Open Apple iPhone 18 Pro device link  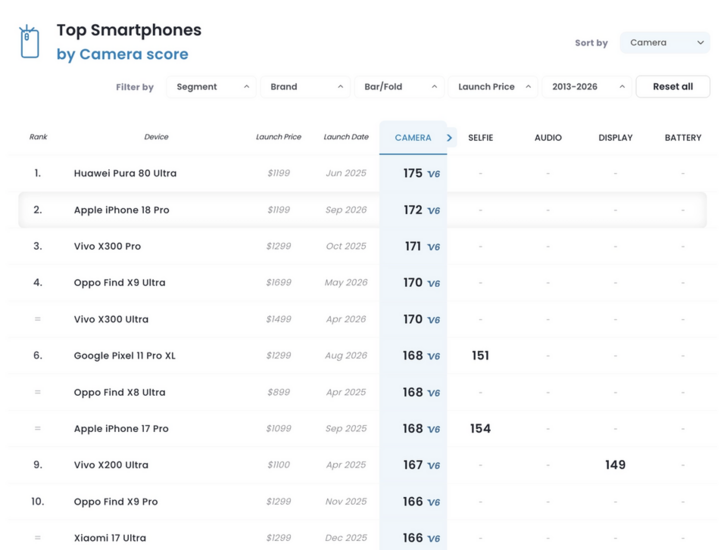121,210
